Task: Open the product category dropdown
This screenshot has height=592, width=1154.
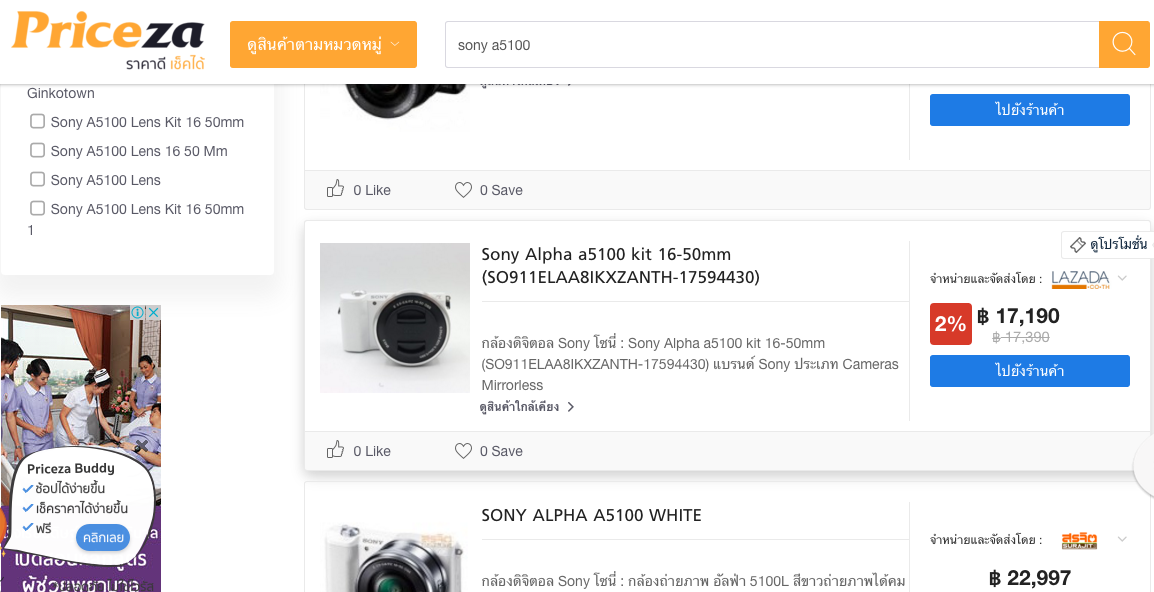Action: (x=323, y=44)
